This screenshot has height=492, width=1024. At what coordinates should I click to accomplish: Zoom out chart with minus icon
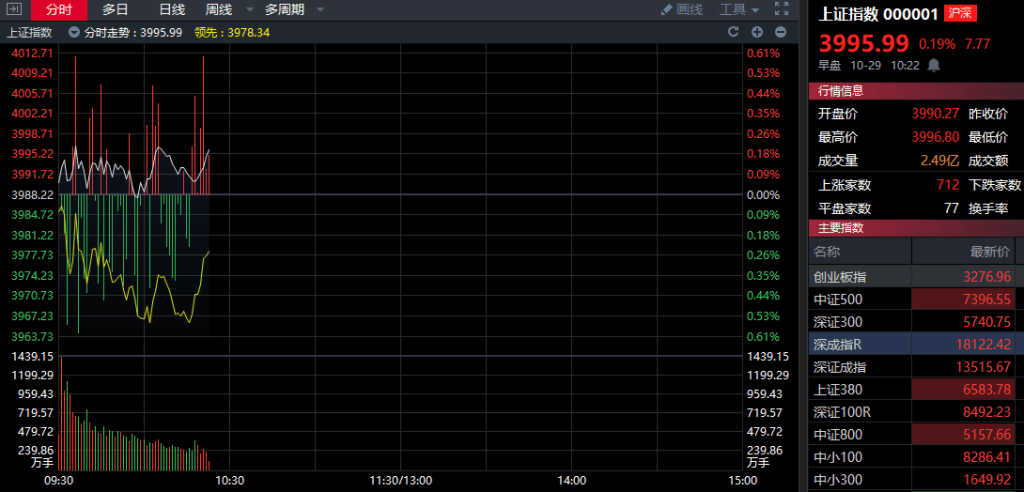(x=780, y=32)
